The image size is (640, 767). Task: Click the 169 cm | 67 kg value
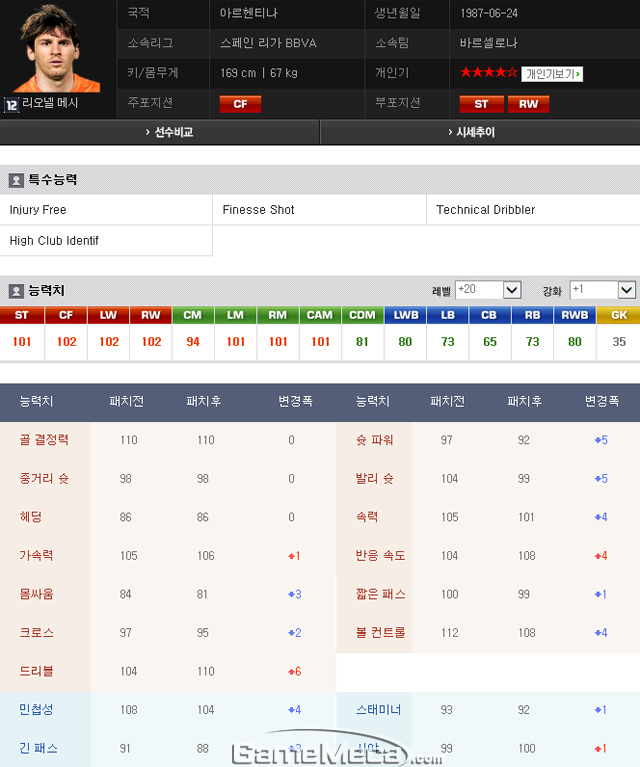pyautogui.click(x=259, y=73)
